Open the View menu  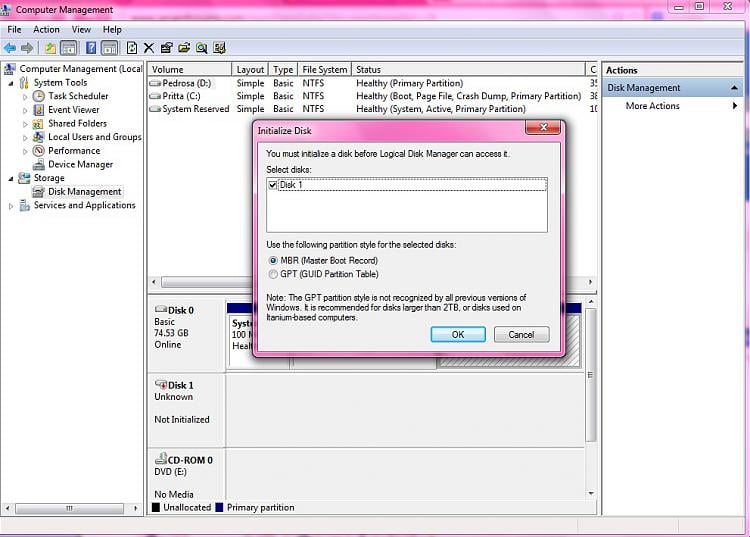click(81, 30)
